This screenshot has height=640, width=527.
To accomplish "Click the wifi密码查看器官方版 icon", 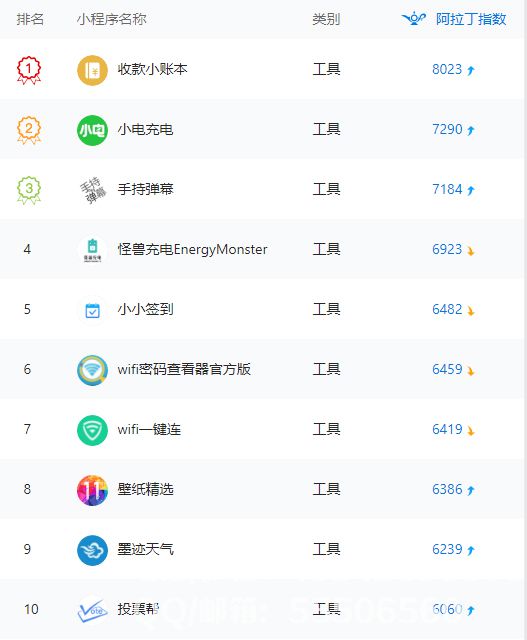I will [x=92, y=370].
